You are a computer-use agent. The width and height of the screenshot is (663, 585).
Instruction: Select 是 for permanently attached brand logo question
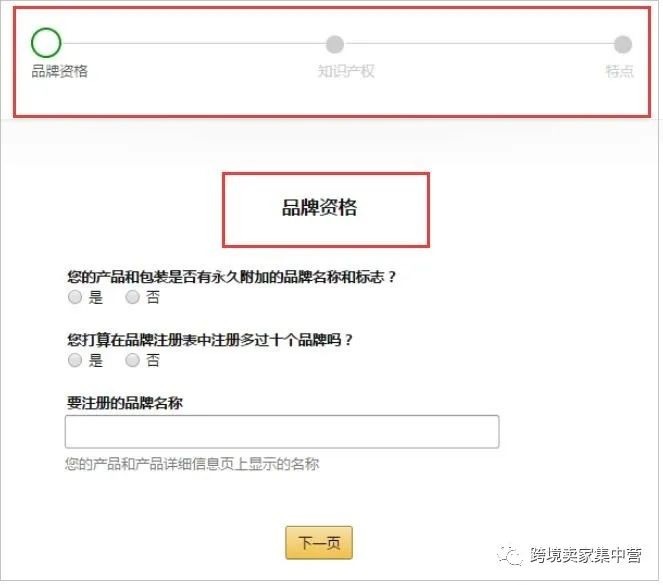[75, 297]
